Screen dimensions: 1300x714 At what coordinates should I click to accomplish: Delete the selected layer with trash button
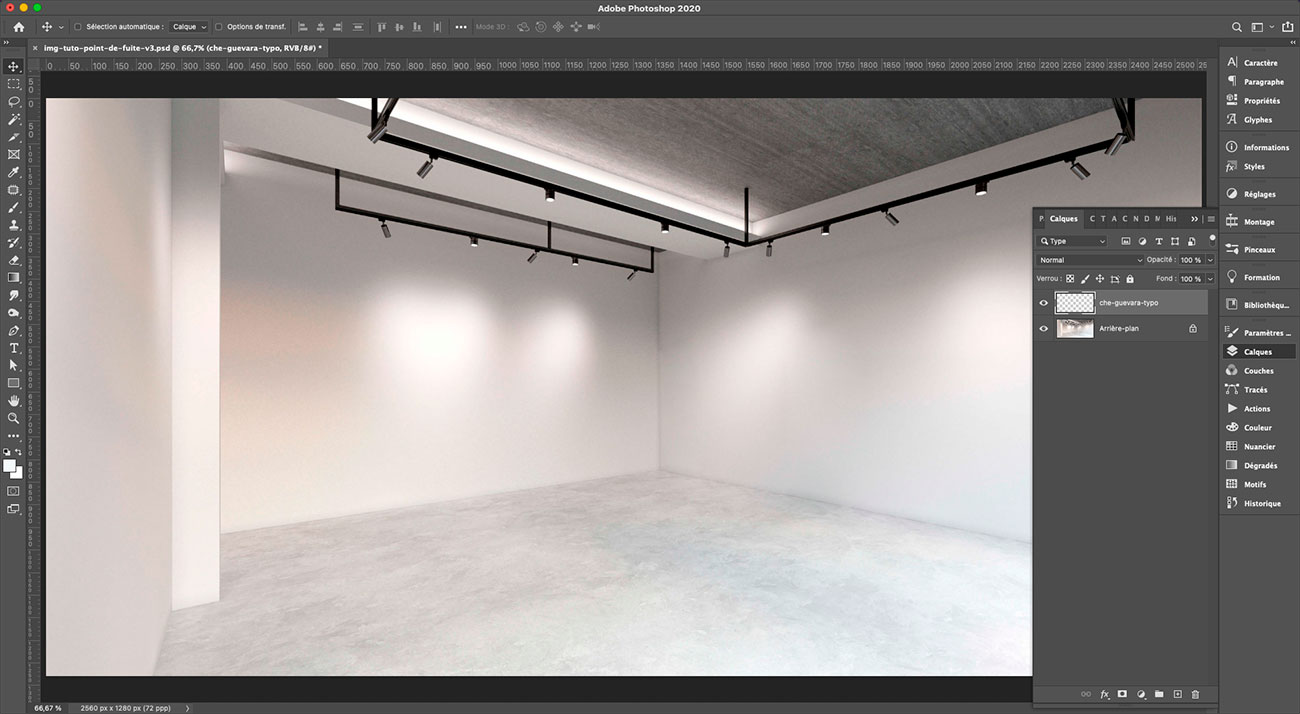1194,693
